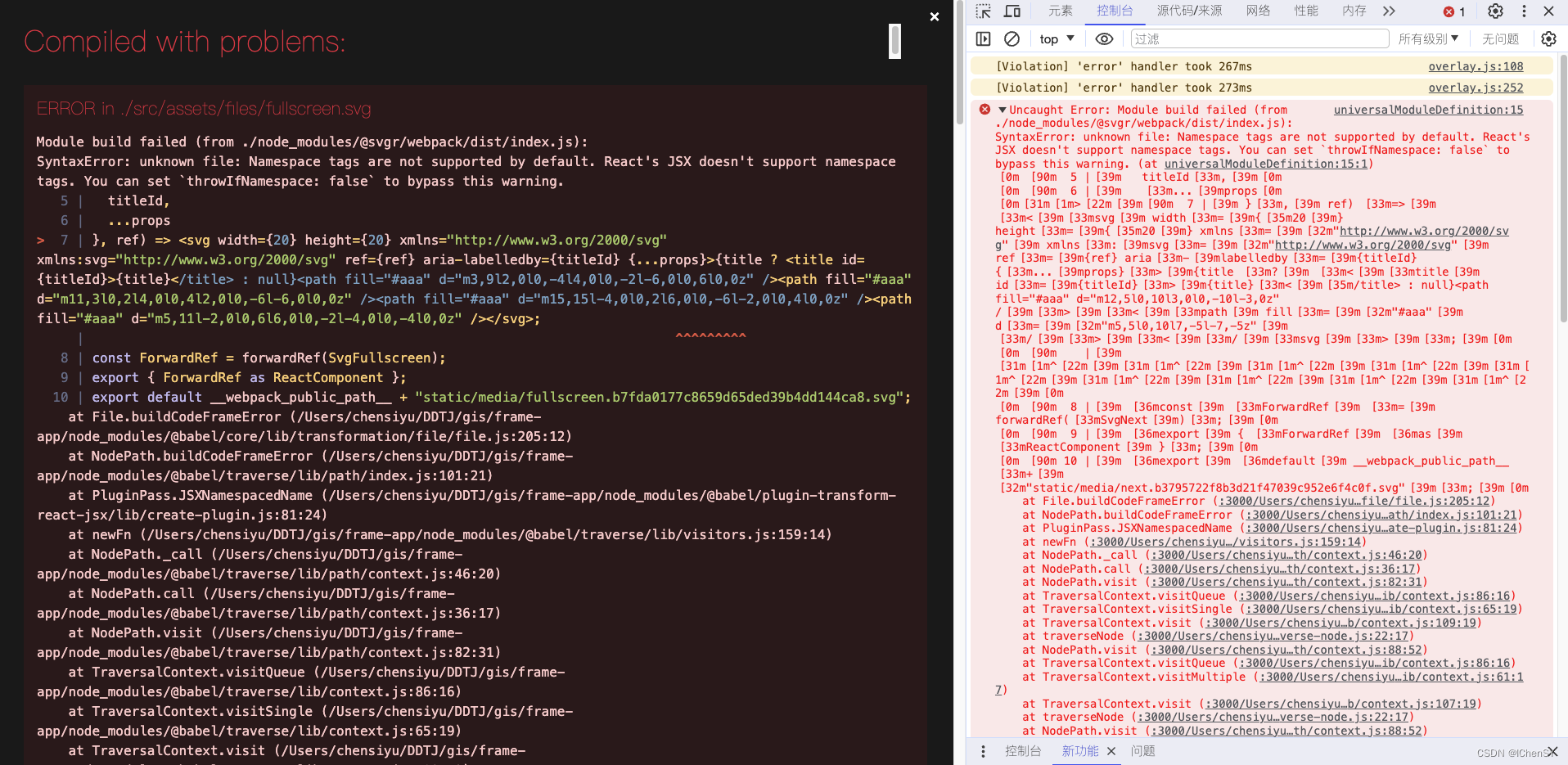Viewport: 1568px width, 765px height.
Task: Open the overlay.js:252 source link
Action: tap(1476, 88)
